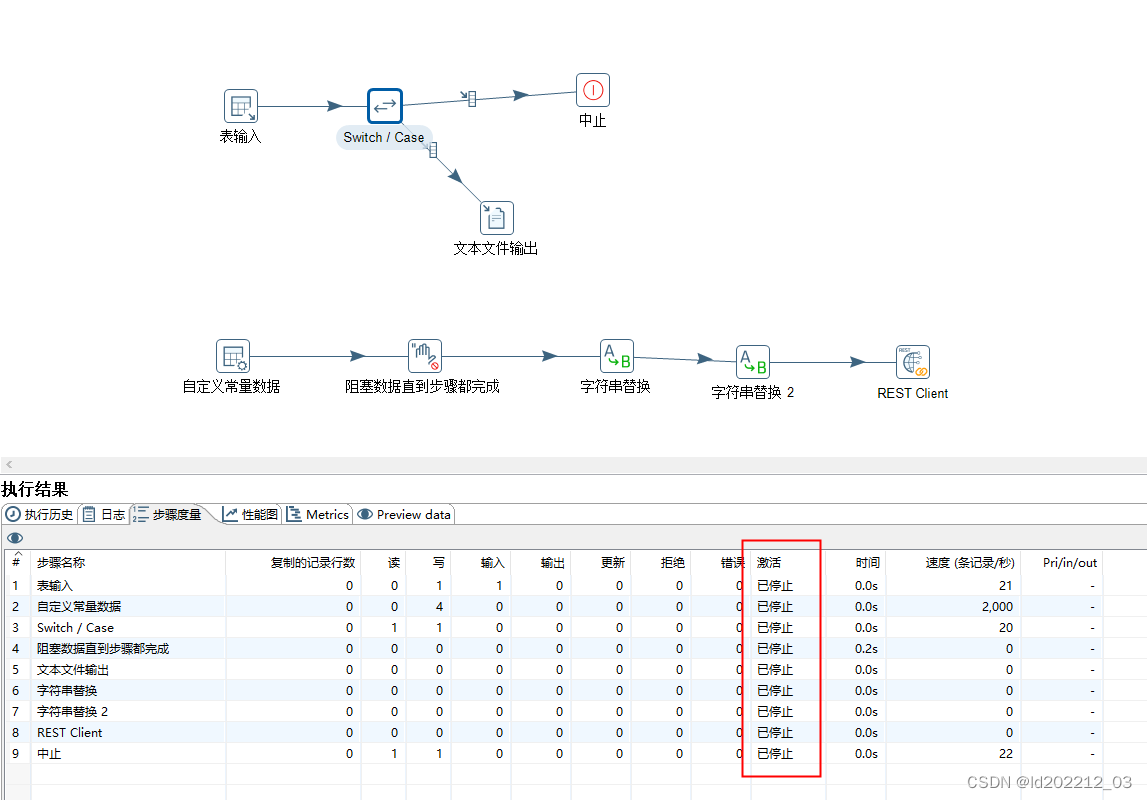Screen dimensions: 1147x800
Task: Select the 表输入 row in the table
Action: tap(552, 586)
